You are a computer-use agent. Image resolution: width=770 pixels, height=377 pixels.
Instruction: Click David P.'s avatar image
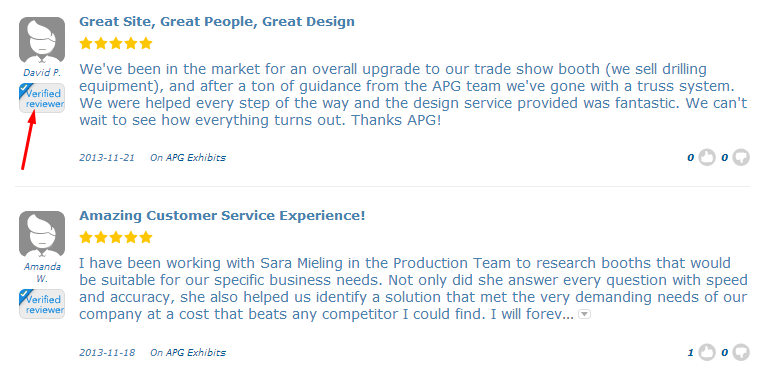tap(42, 40)
